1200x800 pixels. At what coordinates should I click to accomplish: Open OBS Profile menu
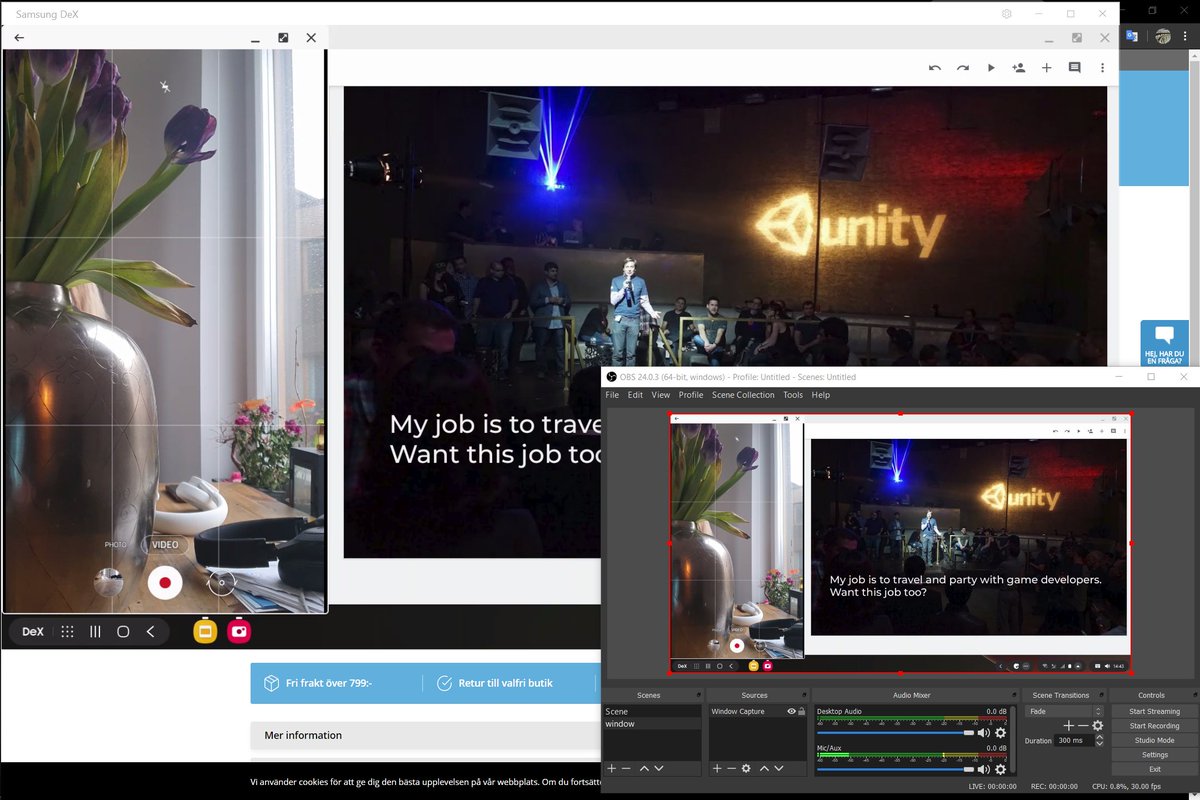tap(691, 395)
